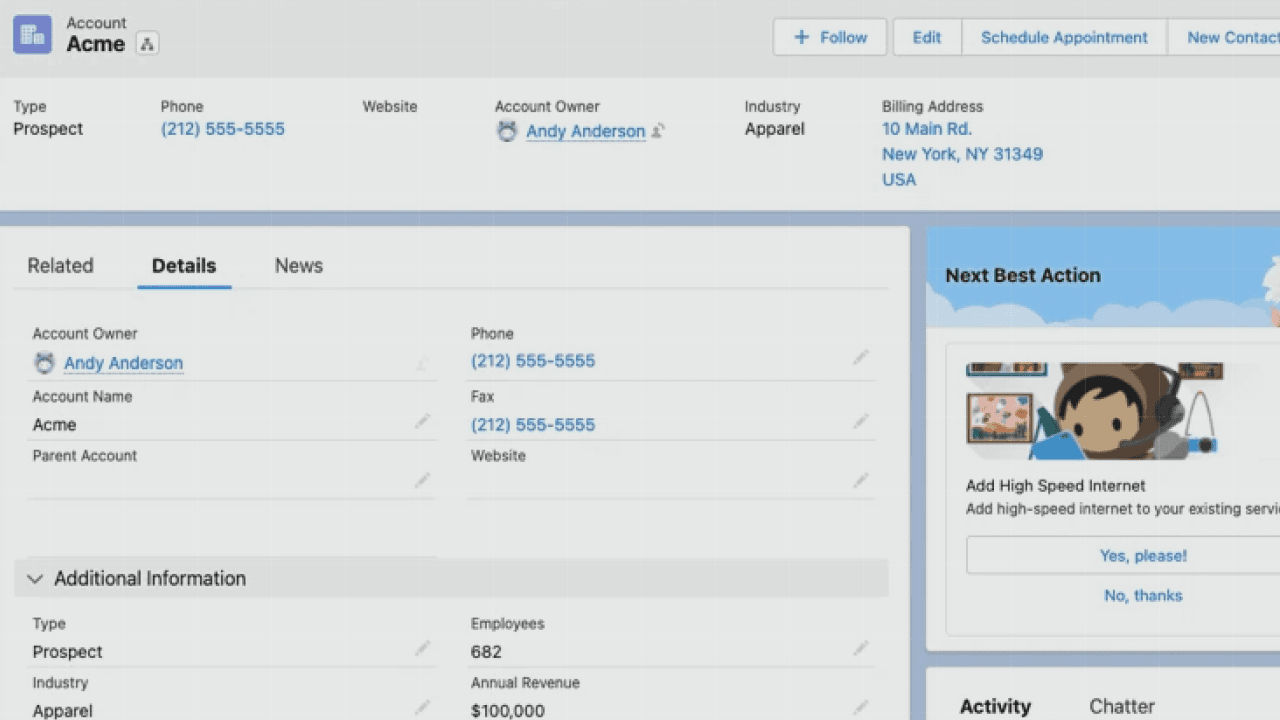Click the plus Follow button
1280x720 pixels.
pyautogui.click(x=829, y=37)
